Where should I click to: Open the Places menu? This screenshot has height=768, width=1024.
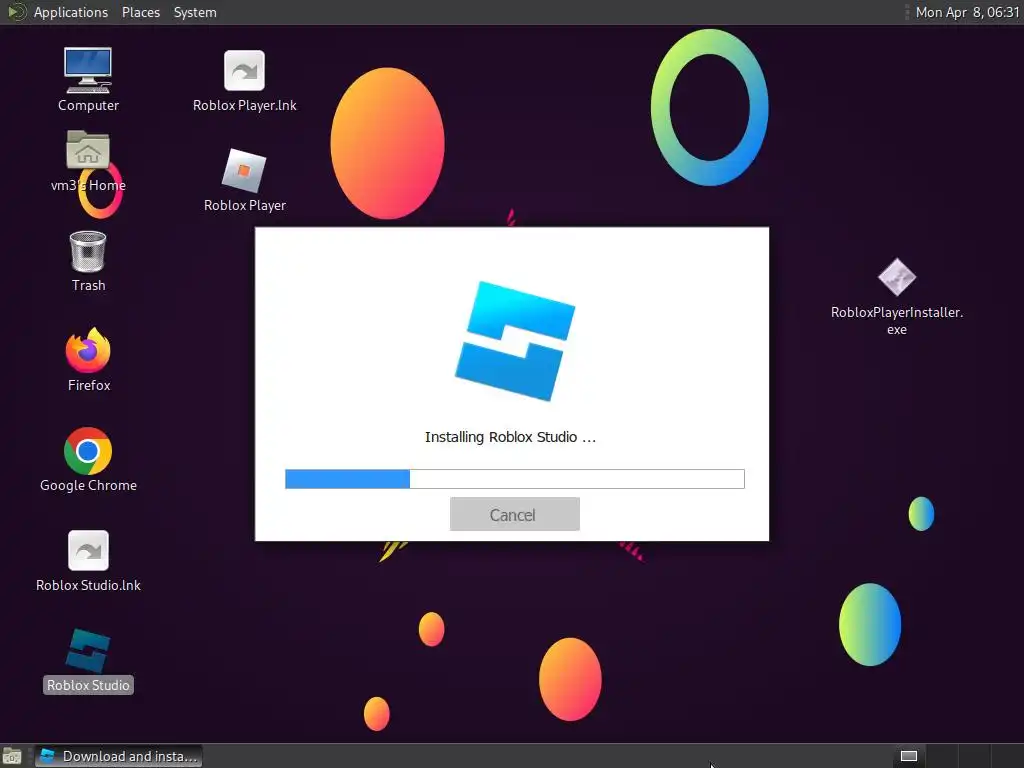coord(140,12)
